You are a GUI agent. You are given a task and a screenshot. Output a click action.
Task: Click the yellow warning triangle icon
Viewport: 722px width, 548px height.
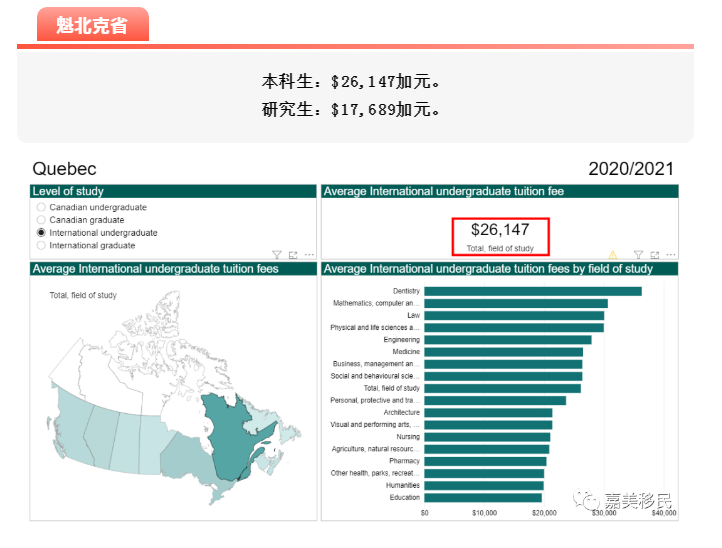pos(613,255)
